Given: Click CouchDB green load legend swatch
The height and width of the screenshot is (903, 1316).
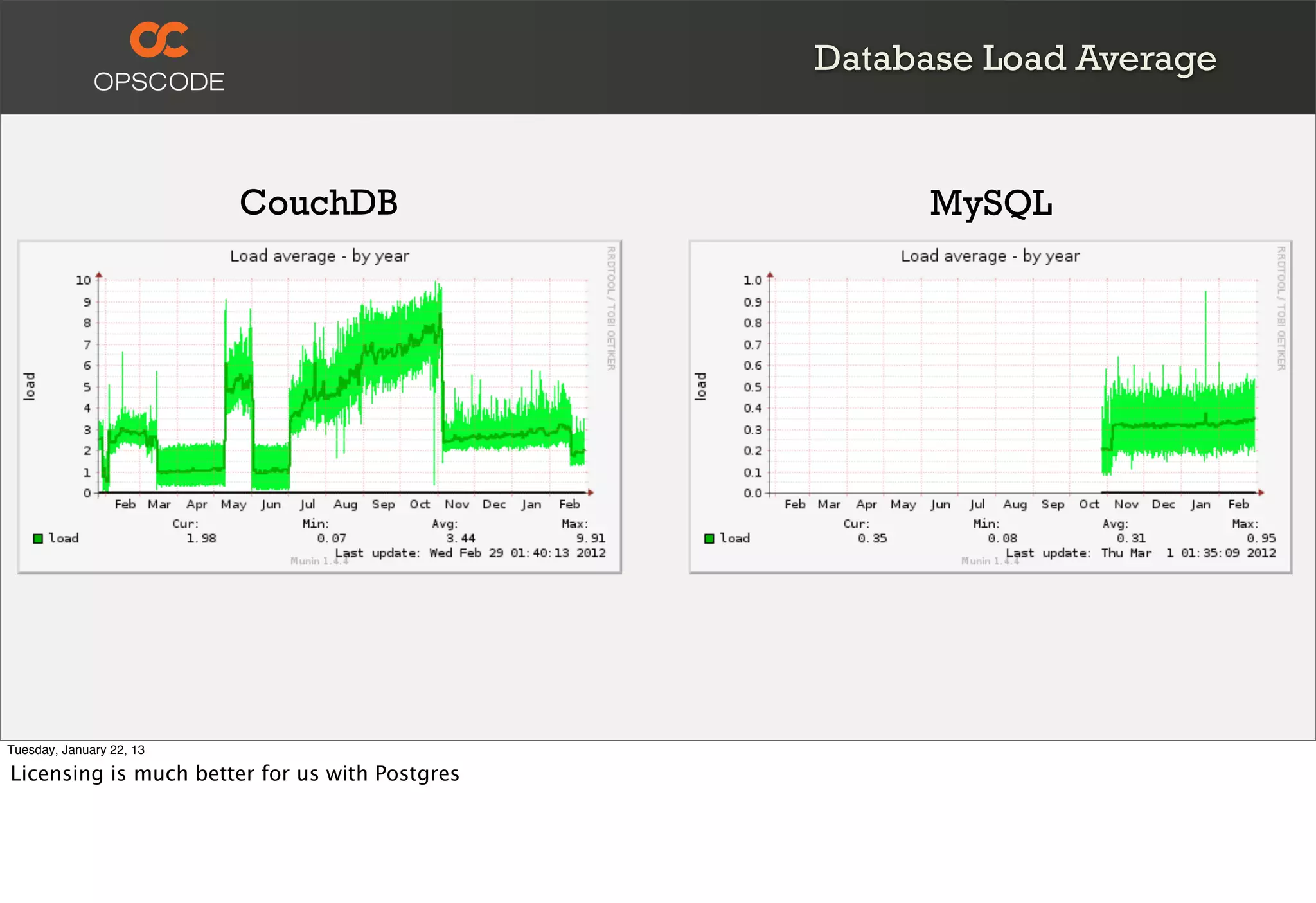Looking at the screenshot, I should (x=38, y=539).
